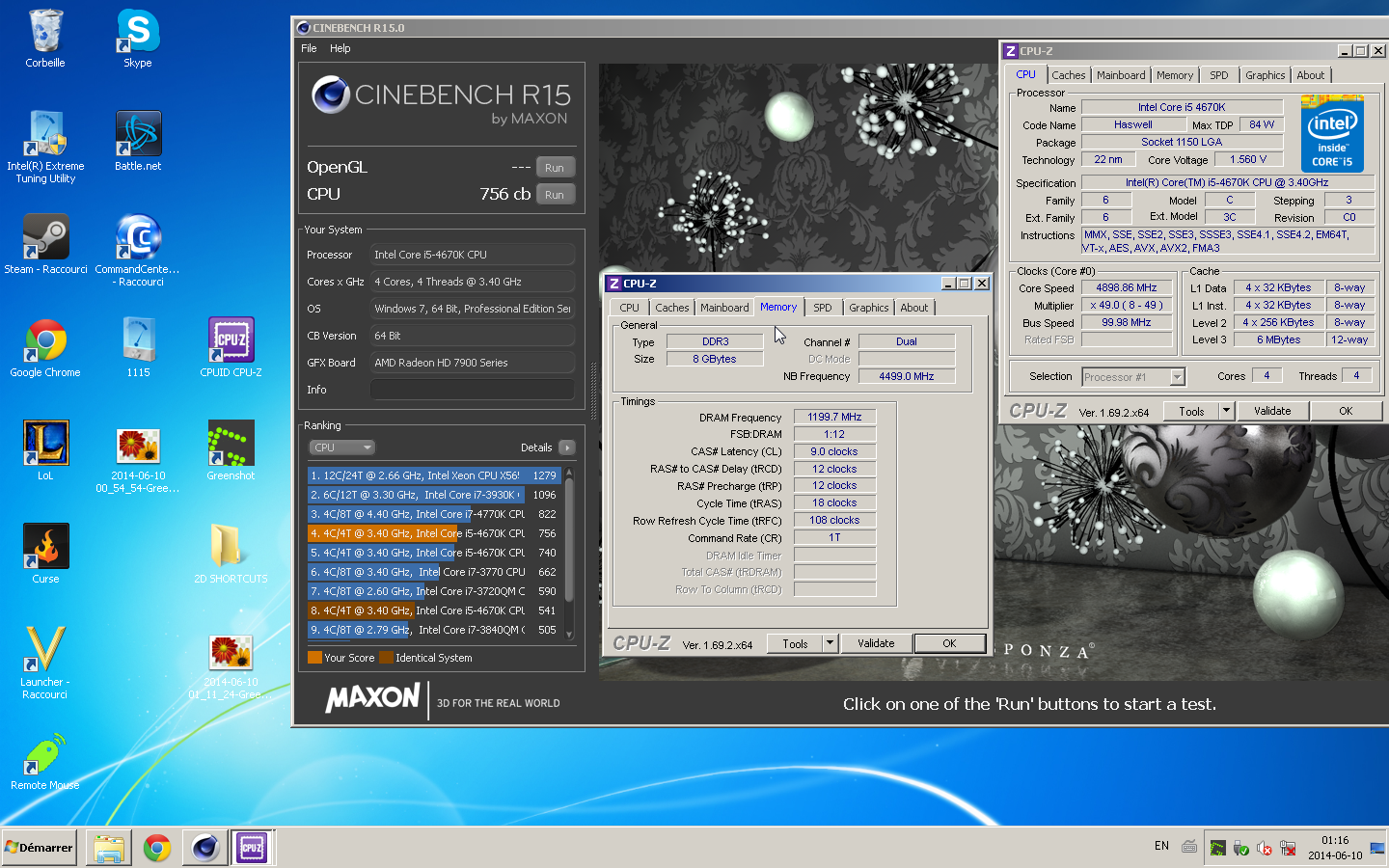
Task: Open the Démarrer start menu
Action: [x=39, y=848]
